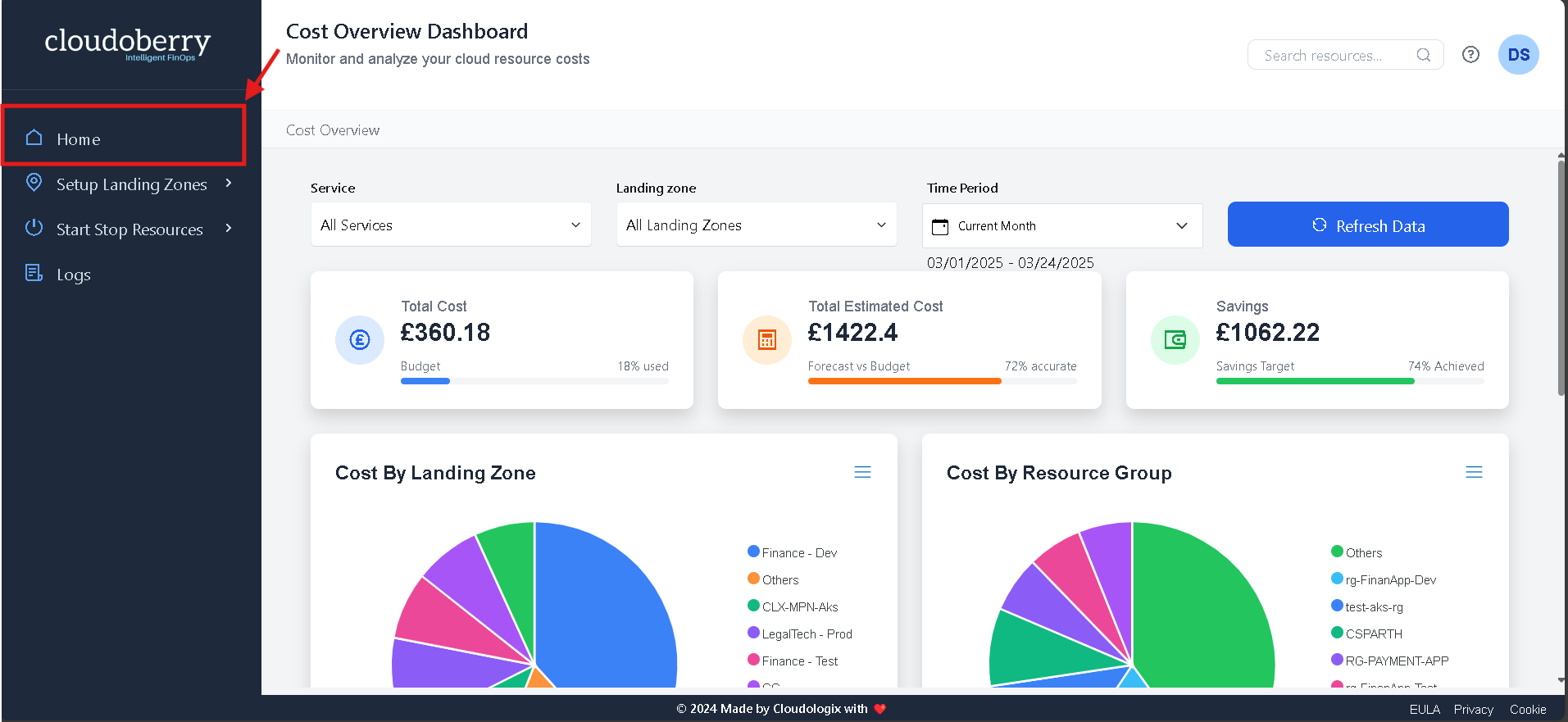Click the green Savings Target bar
The height and width of the screenshot is (722, 1568).
[1316, 380]
